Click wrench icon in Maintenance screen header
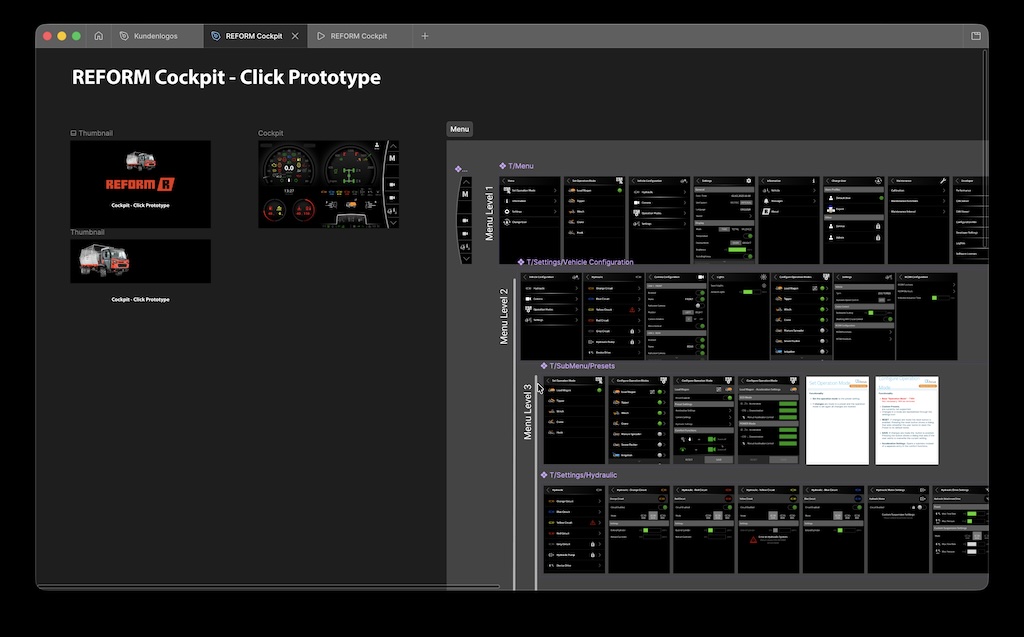The width and height of the screenshot is (1024, 637). (943, 181)
